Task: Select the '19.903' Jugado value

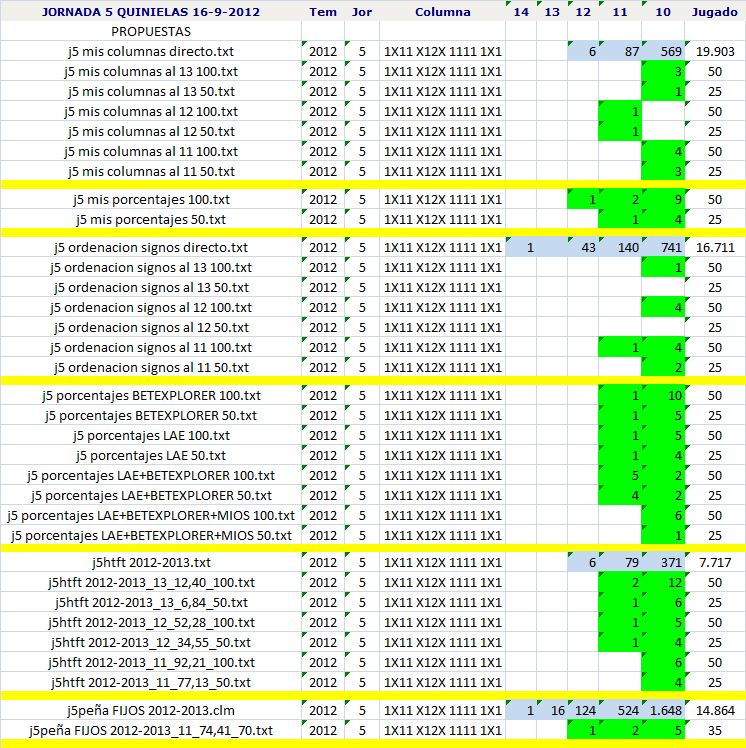Action: (715, 52)
